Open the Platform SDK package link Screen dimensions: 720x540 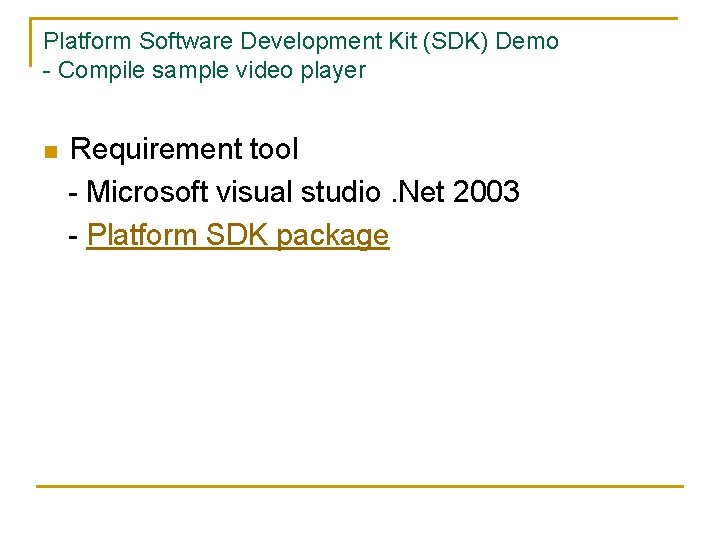(238, 235)
